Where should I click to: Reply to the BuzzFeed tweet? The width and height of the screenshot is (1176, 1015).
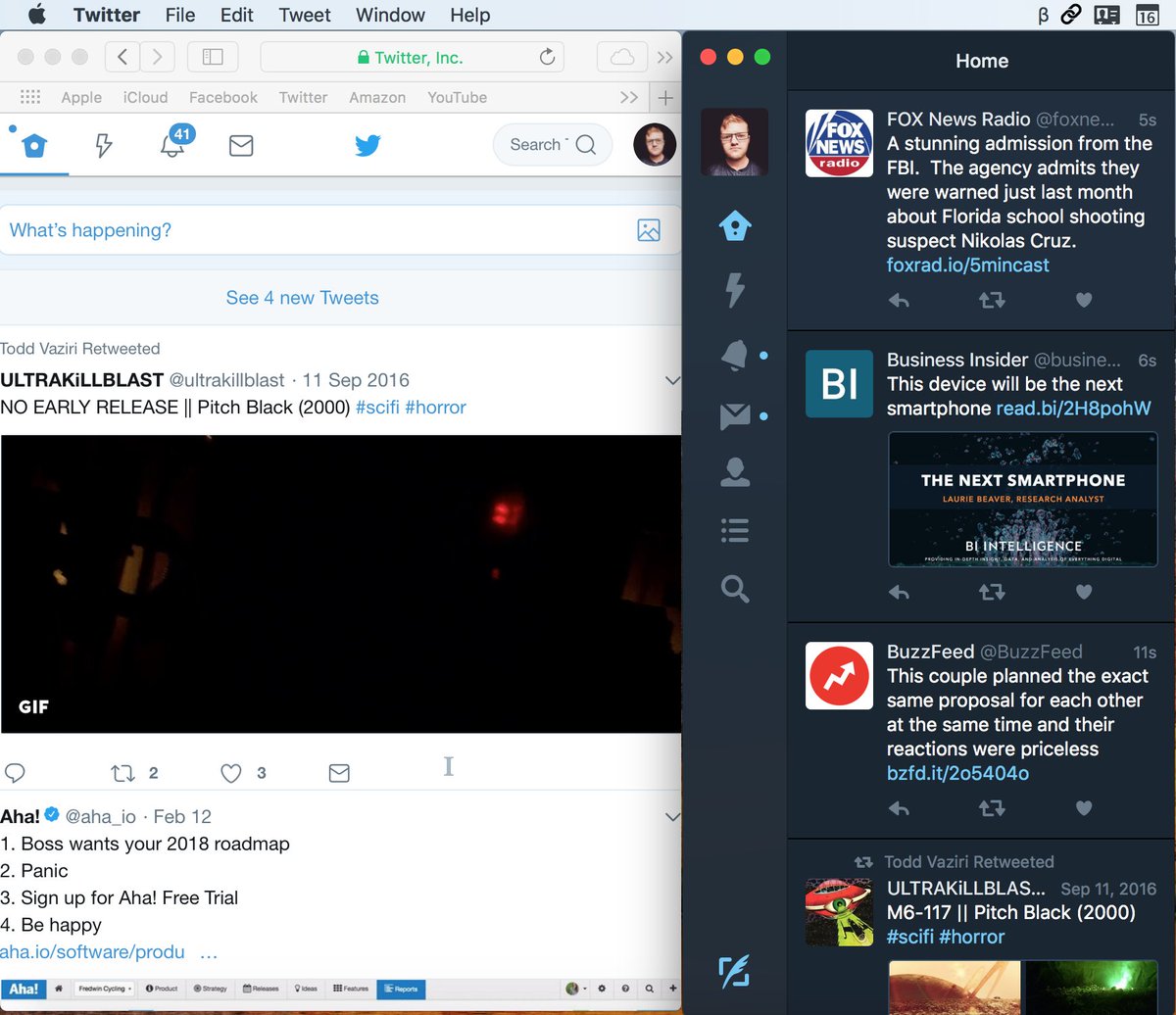899,808
